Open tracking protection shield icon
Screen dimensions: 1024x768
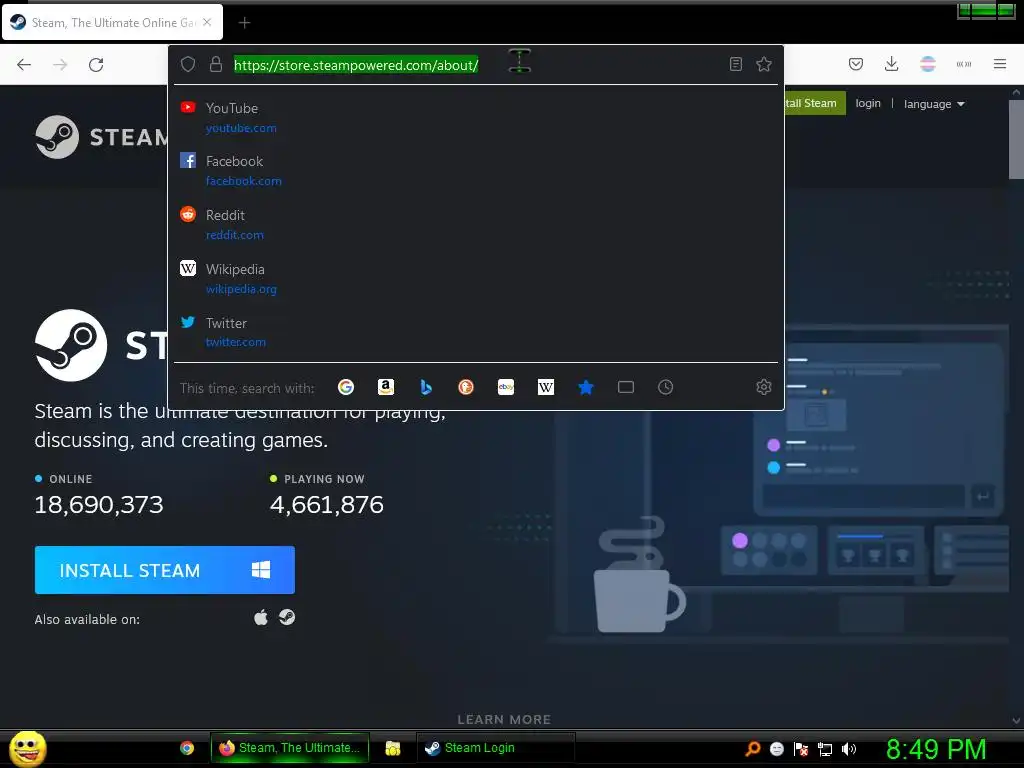188,64
